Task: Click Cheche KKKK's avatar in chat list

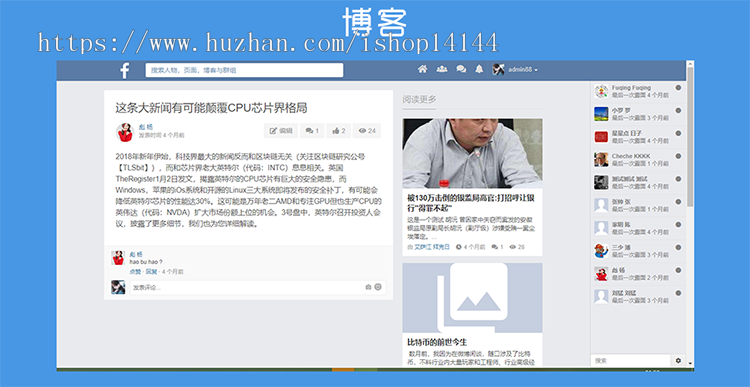Action: point(601,160)
